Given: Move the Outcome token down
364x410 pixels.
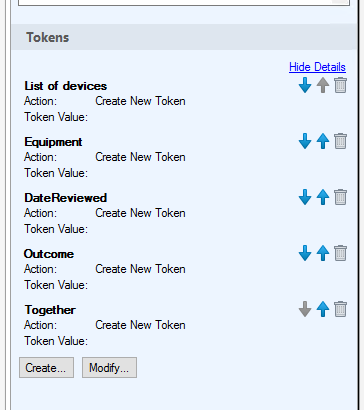Looking at the screenshot, I should click(x=305, y=253).
